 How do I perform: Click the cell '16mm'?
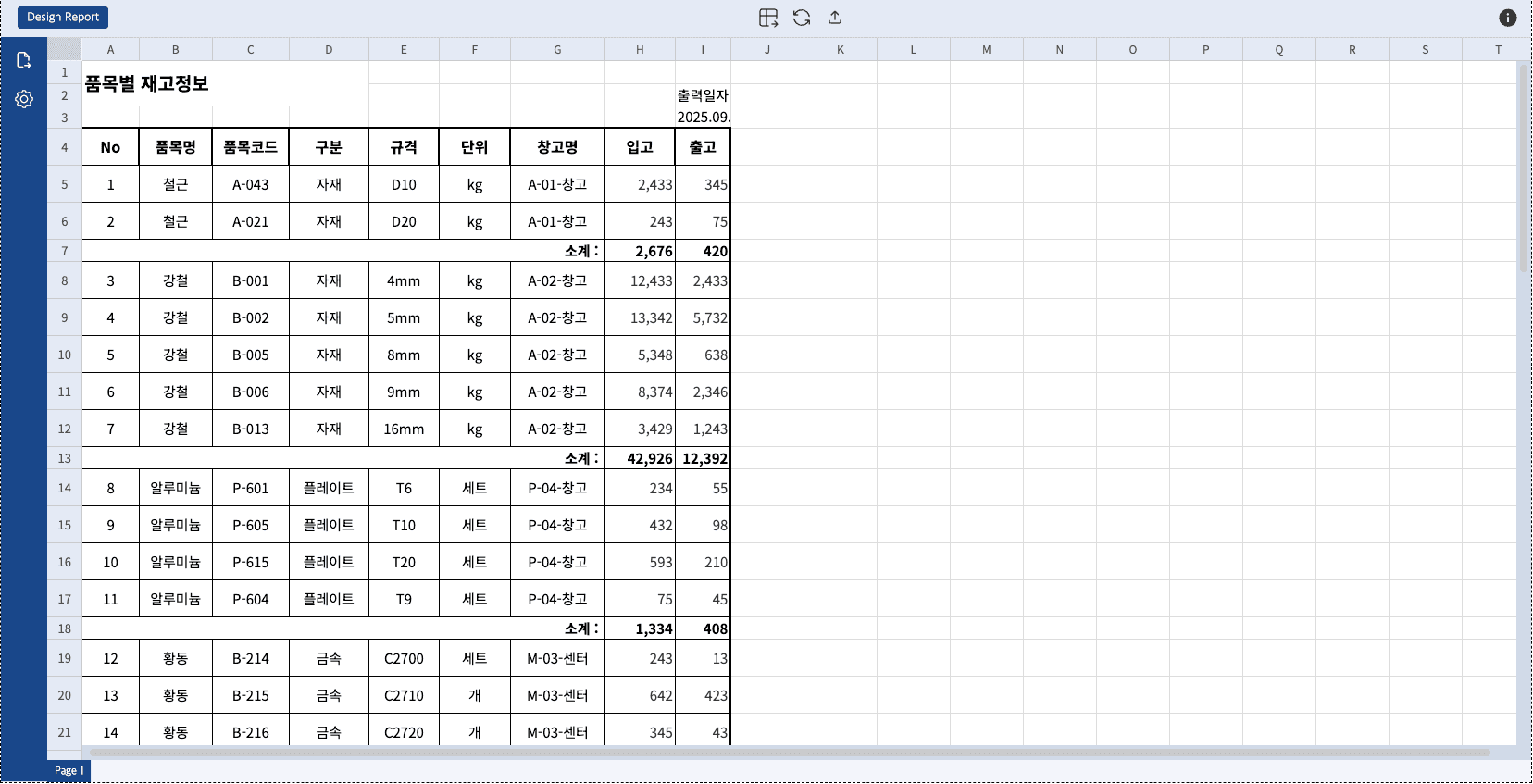tap(404, 429)
